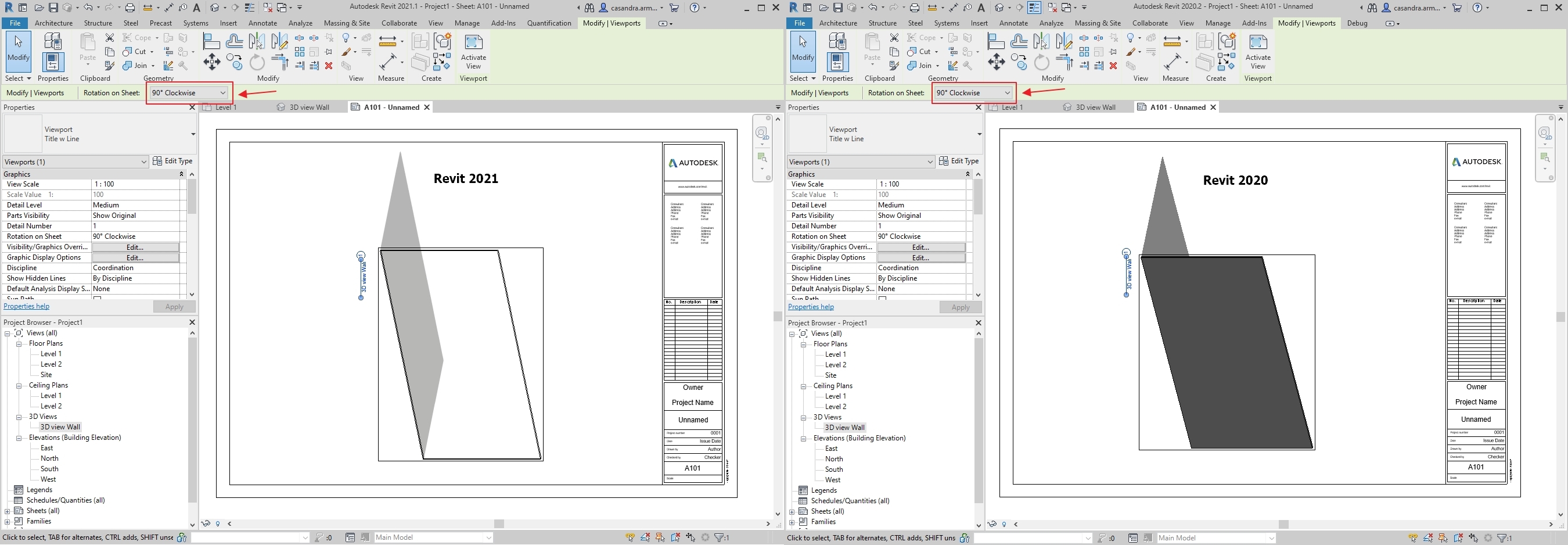
Task: Click the Align tool in Revit 2021 ribbon
Action: click(x=211, y=42)
